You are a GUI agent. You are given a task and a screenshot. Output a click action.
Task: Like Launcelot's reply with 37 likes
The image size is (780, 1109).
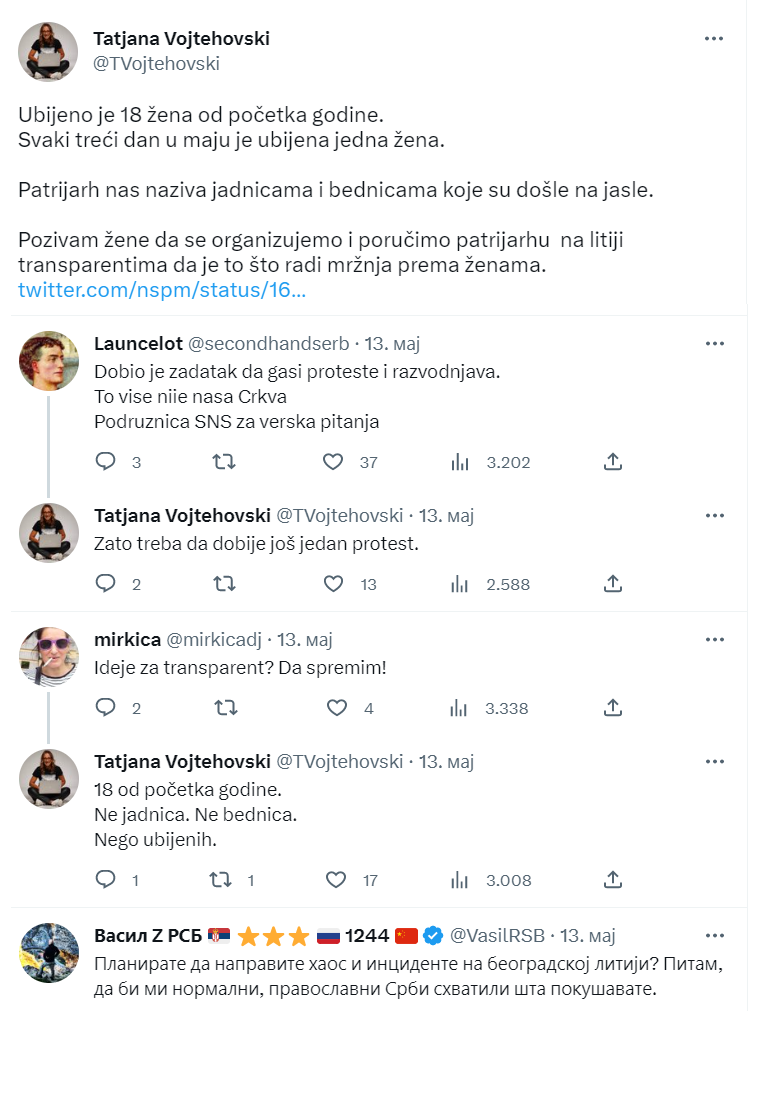click(333, 462)
